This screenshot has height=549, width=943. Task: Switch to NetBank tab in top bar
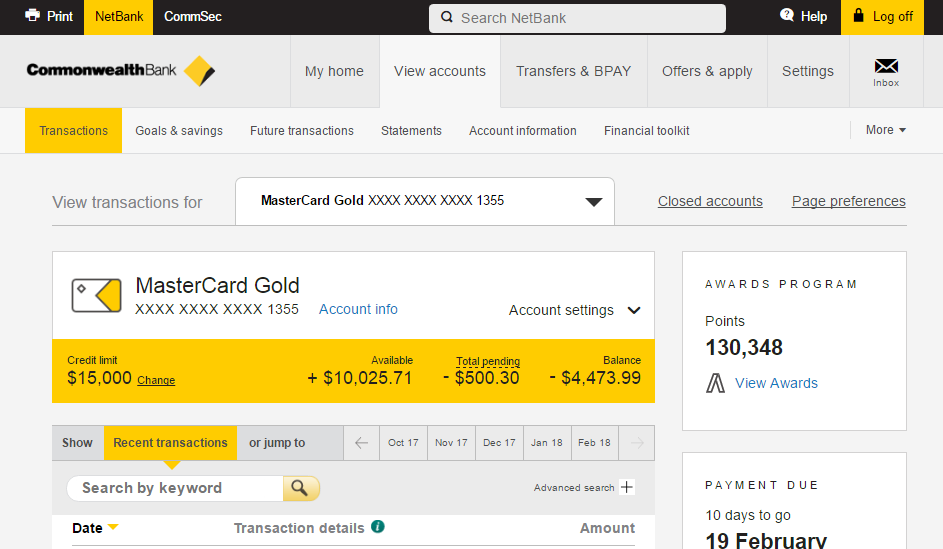118,17
